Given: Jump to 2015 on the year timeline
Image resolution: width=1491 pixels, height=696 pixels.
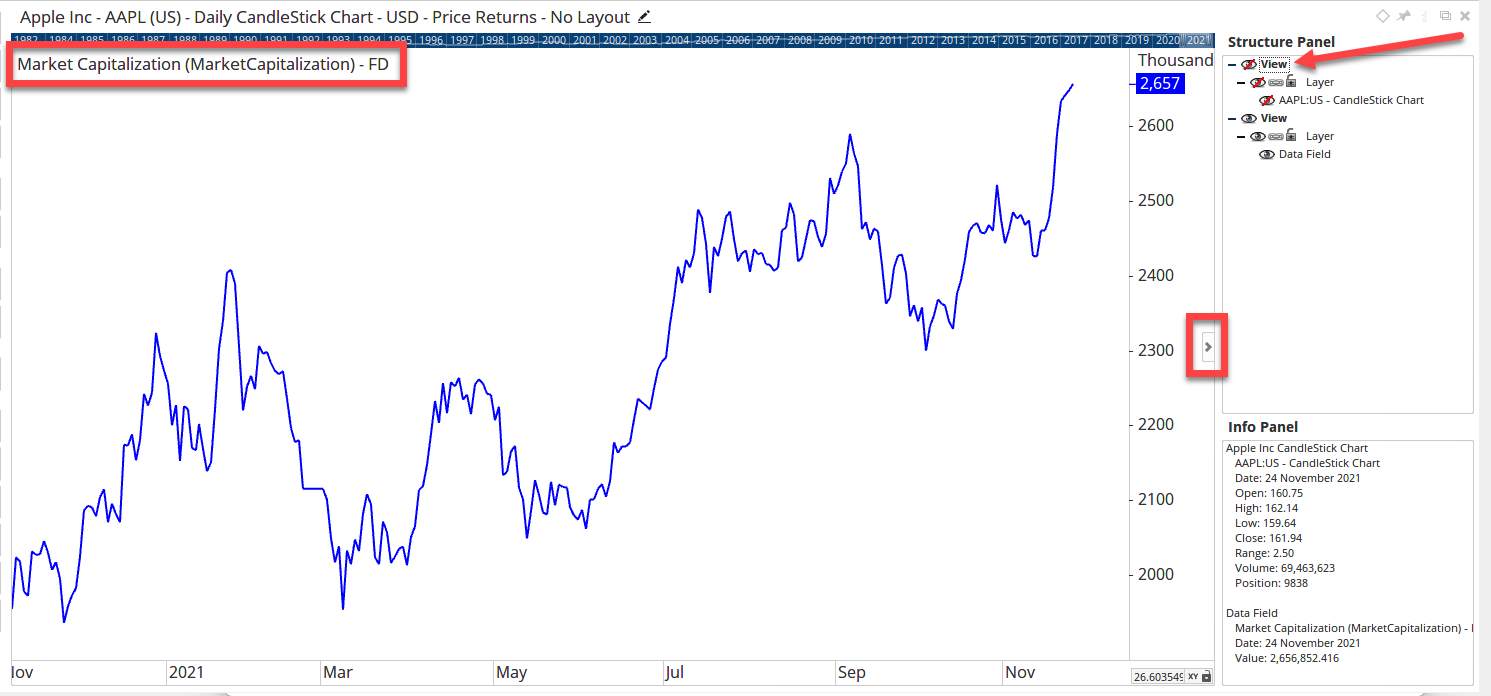Looking at the screenshot, I should [1015, 40].
